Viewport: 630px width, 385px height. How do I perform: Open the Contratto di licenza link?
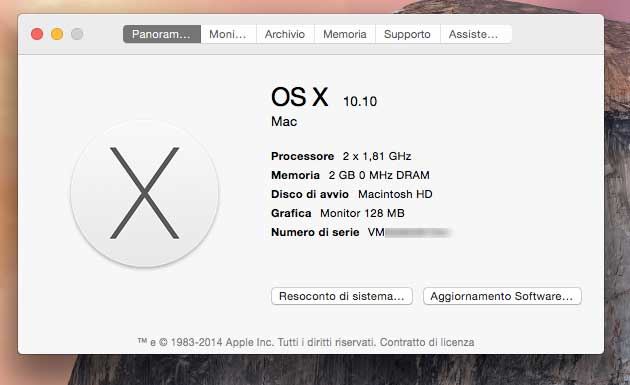point(427,342)
